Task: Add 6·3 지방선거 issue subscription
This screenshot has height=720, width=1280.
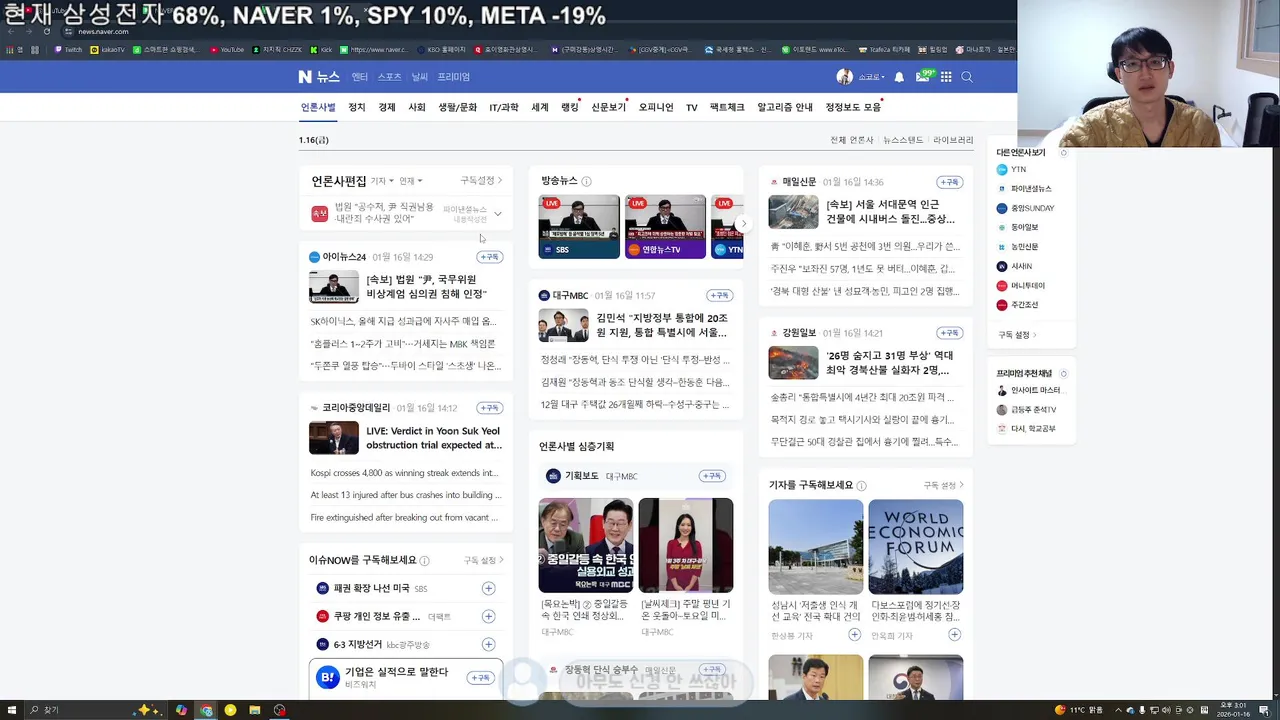Action: pos(488,644)
